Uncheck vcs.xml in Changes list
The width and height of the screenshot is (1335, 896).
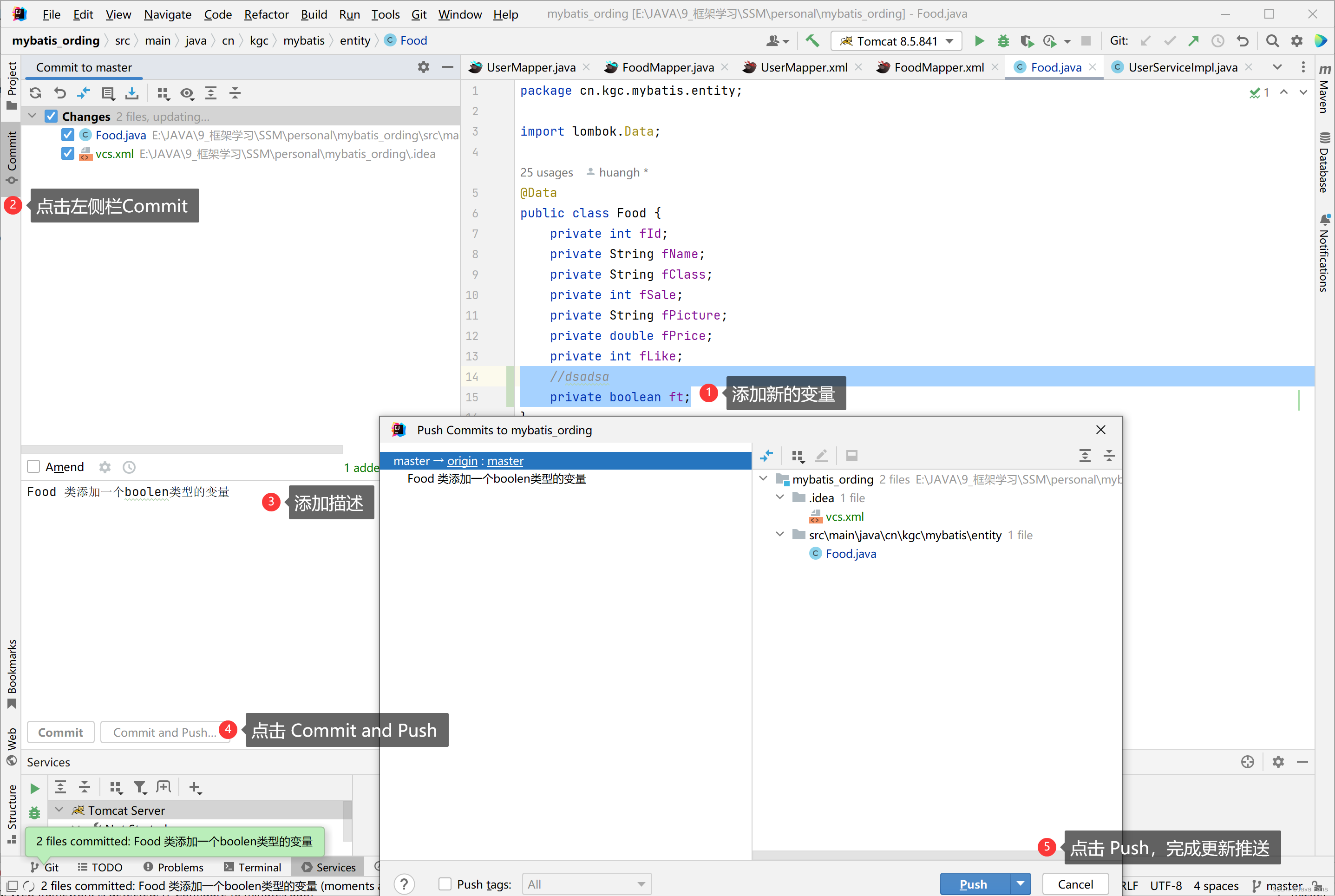67,153
